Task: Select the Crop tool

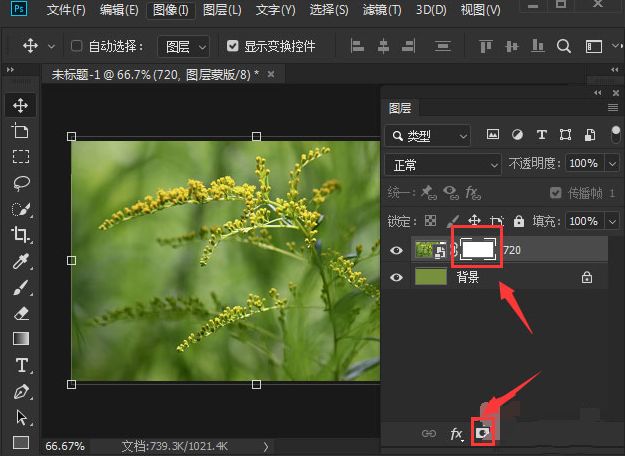Action: pos(21,235)
